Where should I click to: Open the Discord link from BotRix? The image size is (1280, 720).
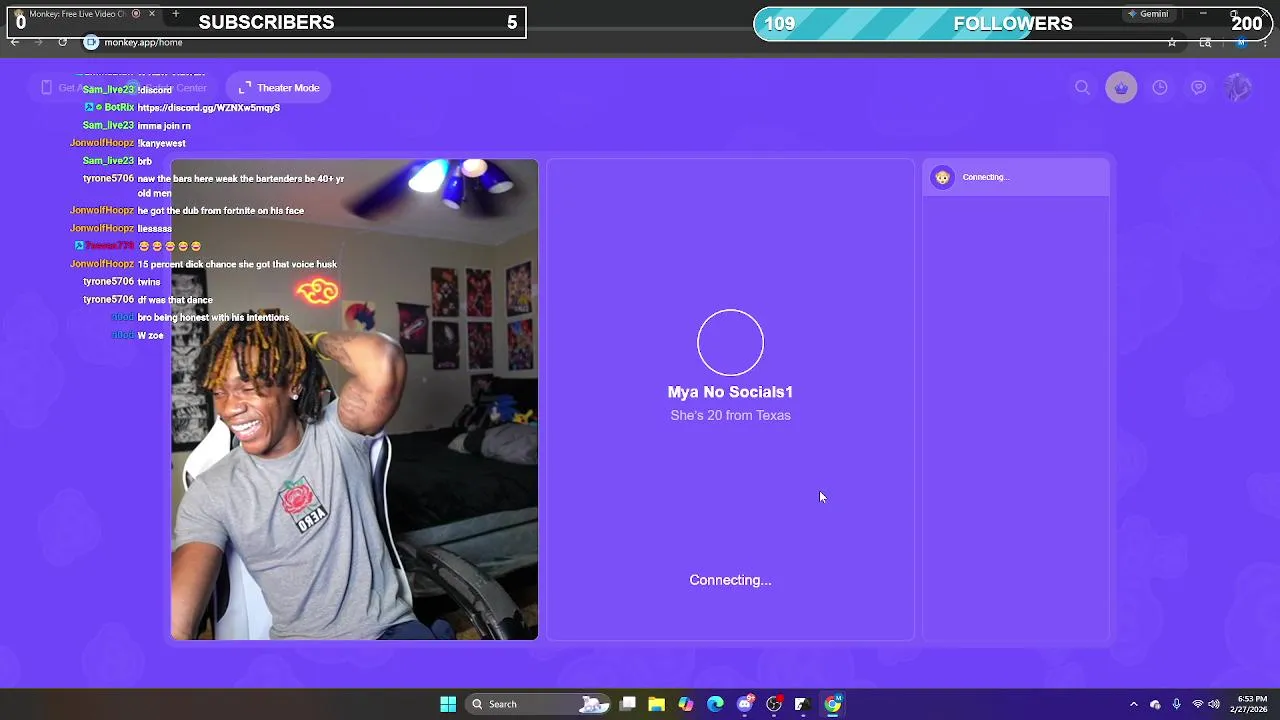pyautogui.click(x=209, y=108)
